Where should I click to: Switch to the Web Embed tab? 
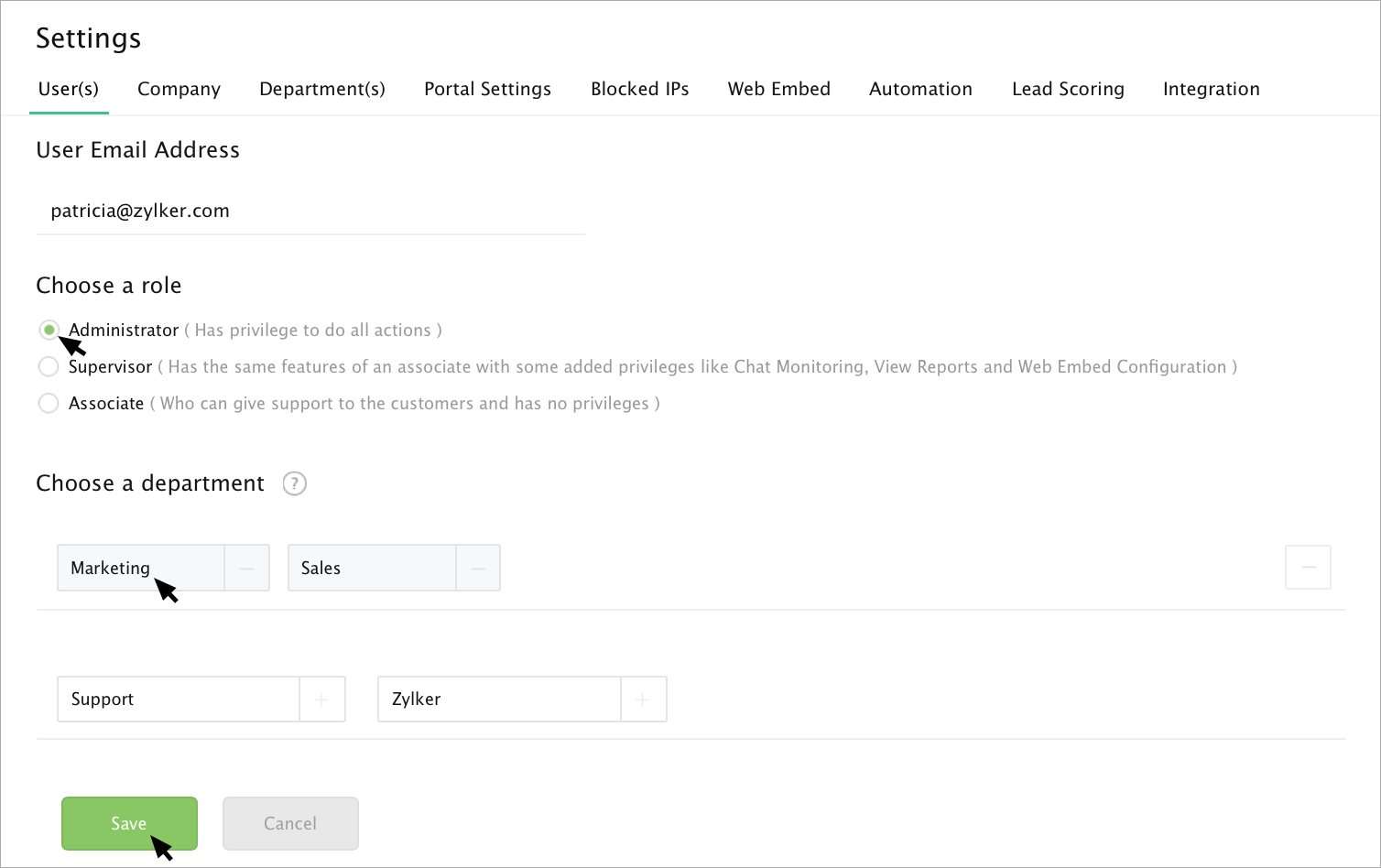click(778, 89)
